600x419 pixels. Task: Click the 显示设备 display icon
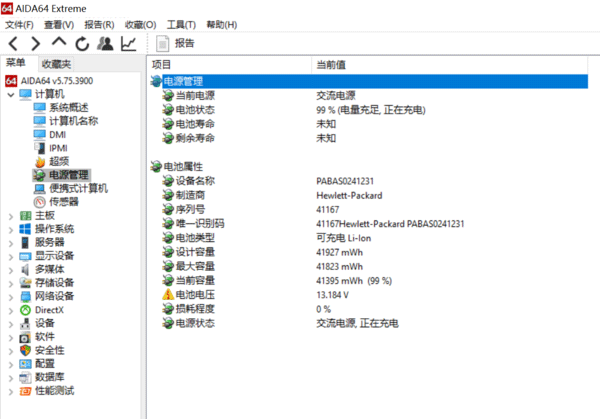point(25,256)
